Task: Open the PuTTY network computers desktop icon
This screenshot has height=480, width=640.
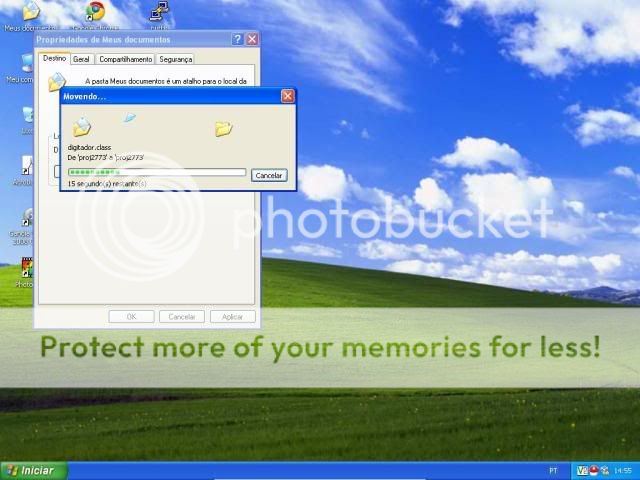Action: coord(159,11)
